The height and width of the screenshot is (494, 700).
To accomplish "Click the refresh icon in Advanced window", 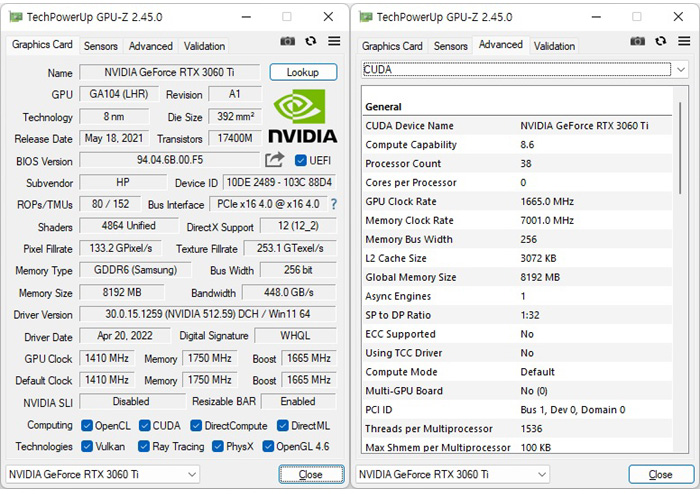I will point(661,41).
